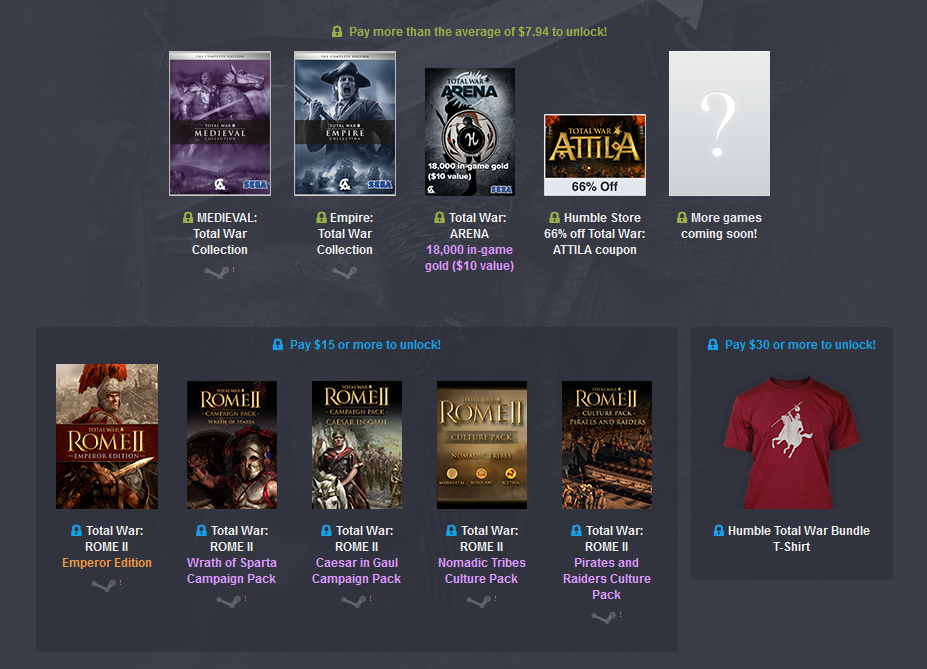Click the green lock next to More games
The width and height of the screenshot is (927, 669).
click(x=682, y=217)
